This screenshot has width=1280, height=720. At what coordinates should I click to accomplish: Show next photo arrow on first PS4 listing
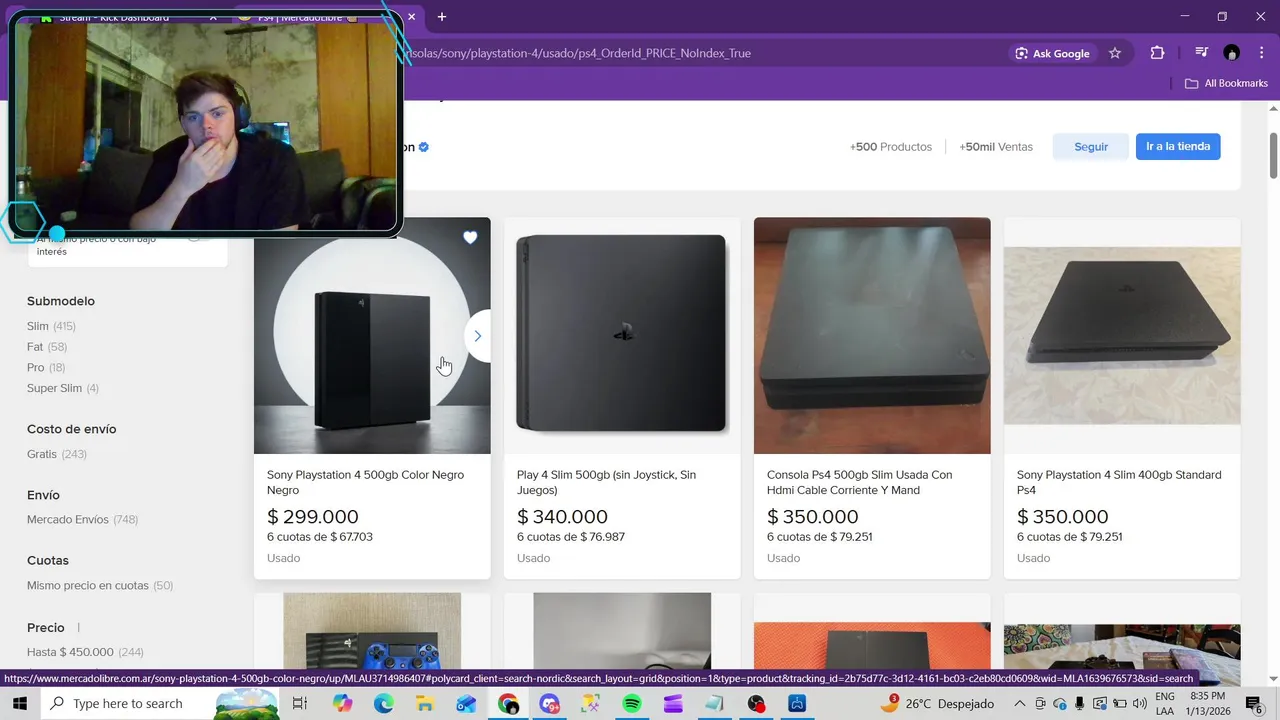tap(477, 336)
